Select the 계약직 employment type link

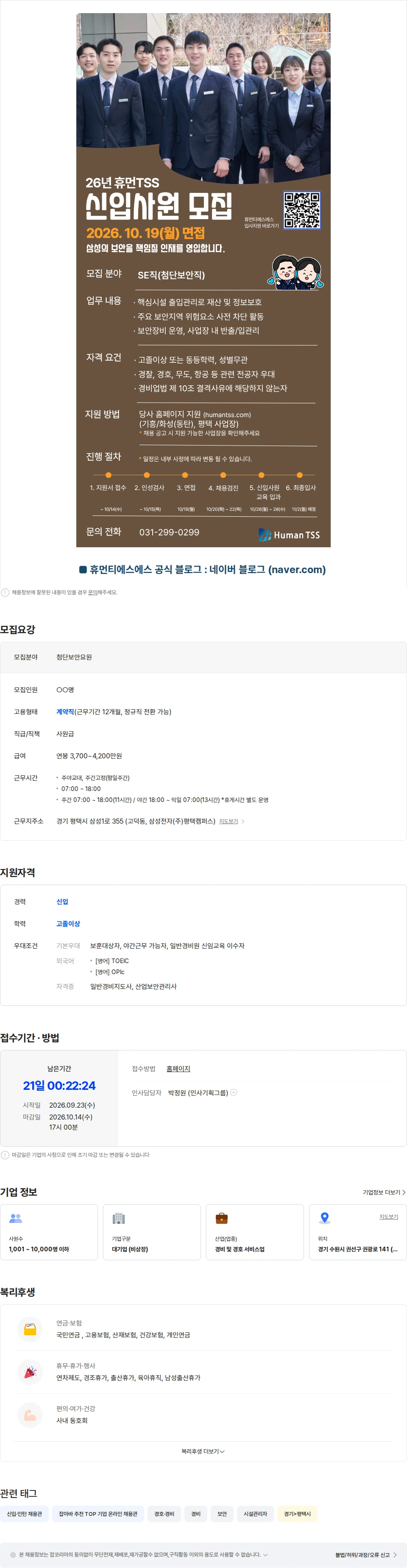coord(65,712)
